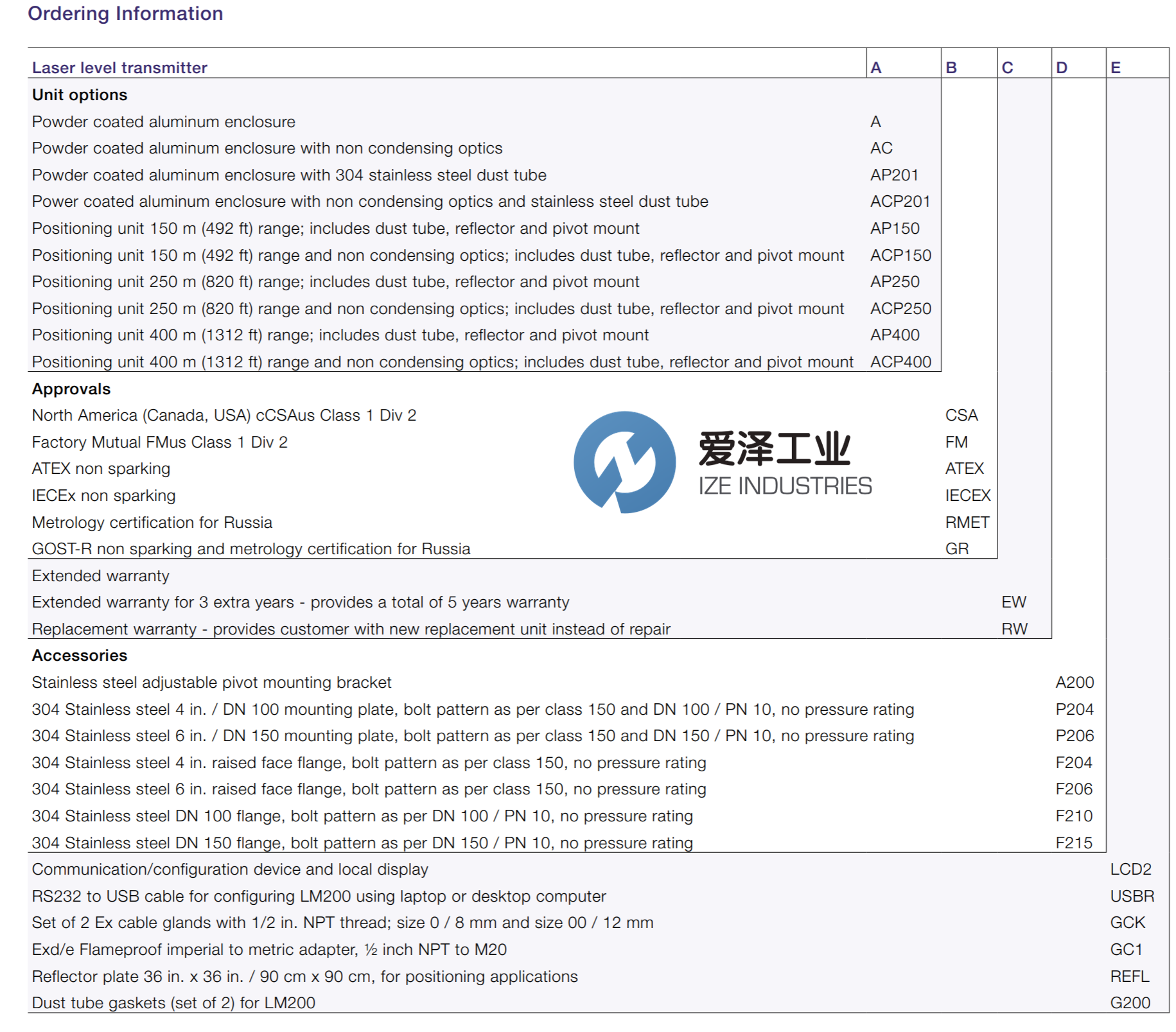Select the CSA approval code
The height and width of the screenshot is (1032, 1176).
[x=960, y=415]
